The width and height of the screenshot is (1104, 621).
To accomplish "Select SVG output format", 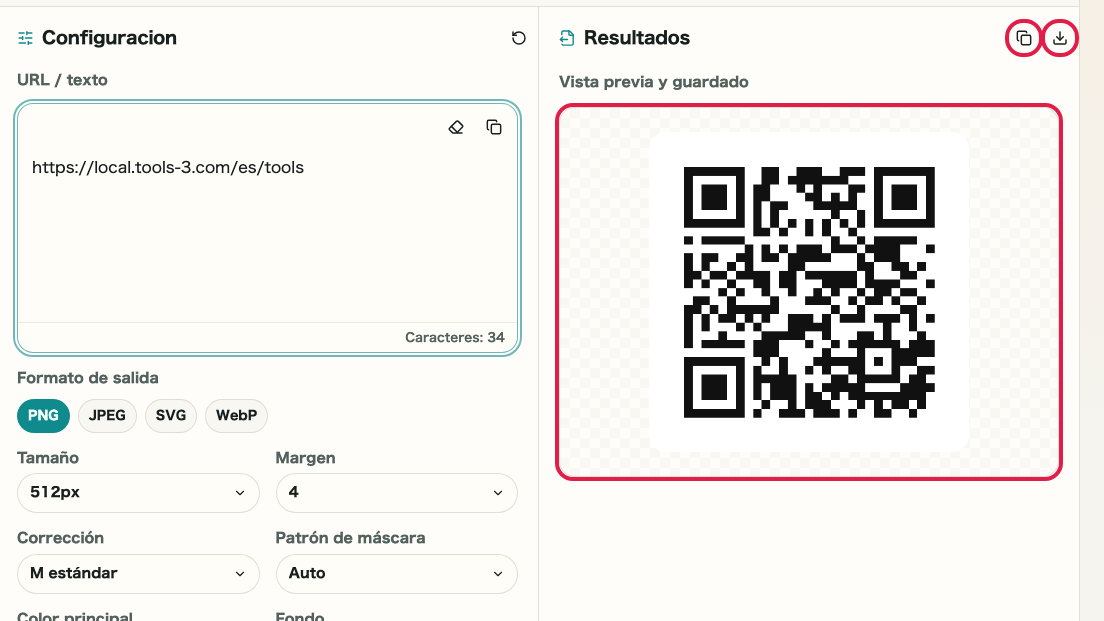I will (x=170, y=415).
